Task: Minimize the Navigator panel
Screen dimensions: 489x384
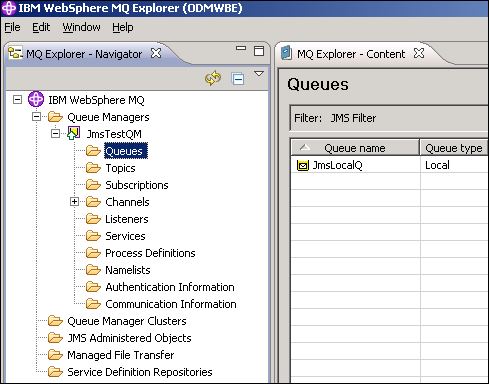Action: coord(241,48)
